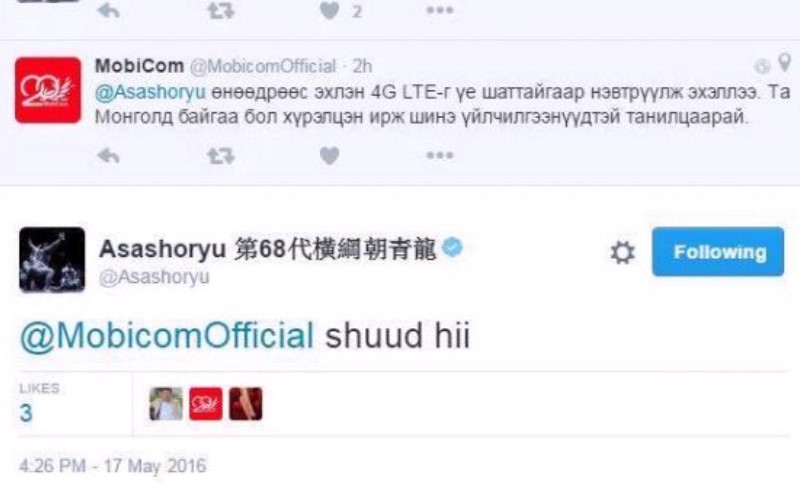Image resolution: width=800 pixels, height=494 pixels.
Task: Open the 4:26 PM - 17 May 2016 timestamp
Action: click(x=113, y=466)
